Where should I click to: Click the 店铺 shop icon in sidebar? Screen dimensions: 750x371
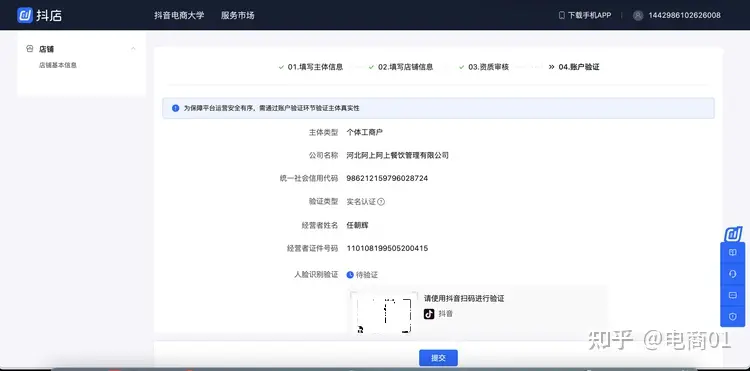[x=30, y=49]
